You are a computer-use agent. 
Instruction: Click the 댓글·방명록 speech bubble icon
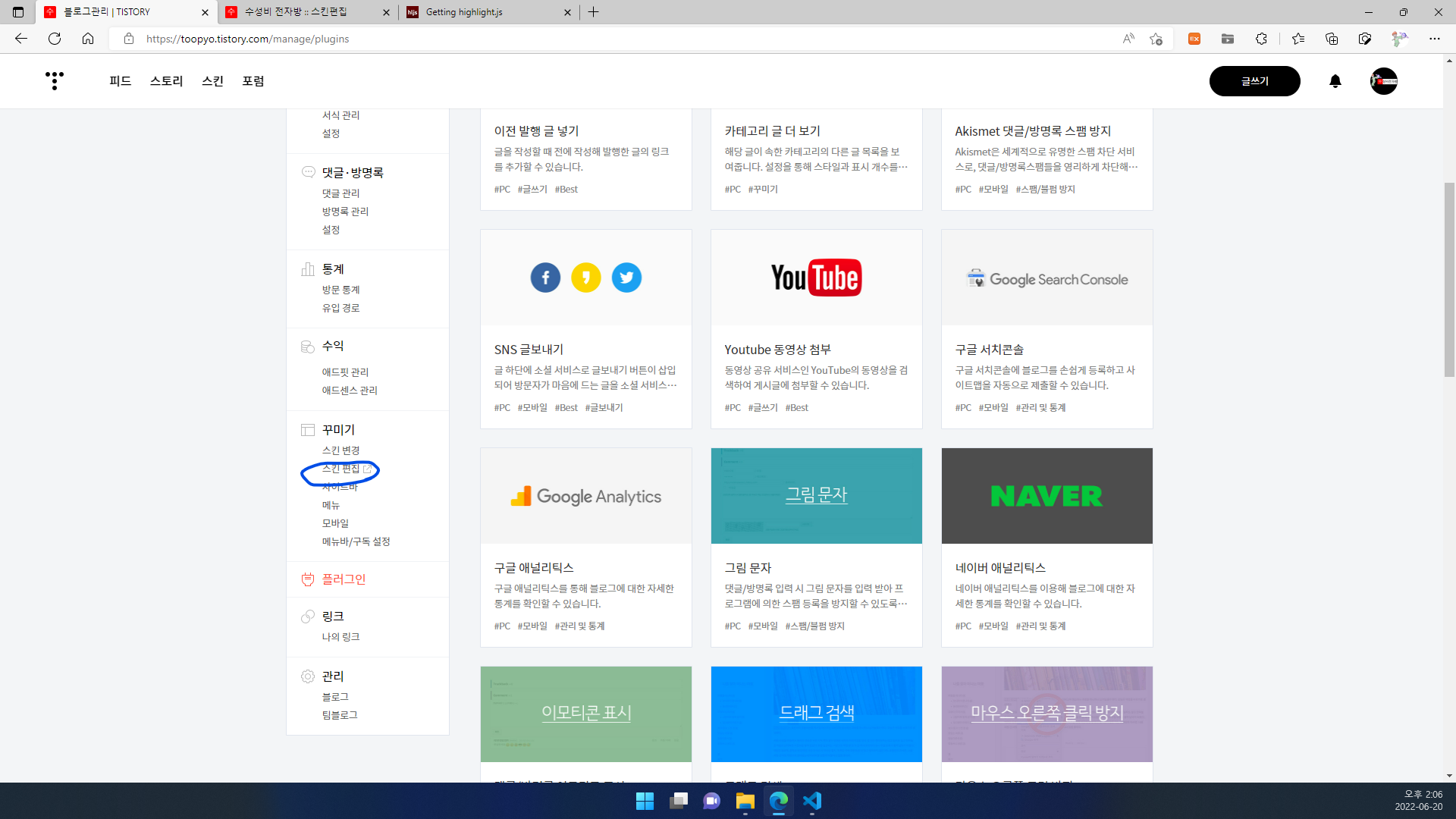coord(308,172)
